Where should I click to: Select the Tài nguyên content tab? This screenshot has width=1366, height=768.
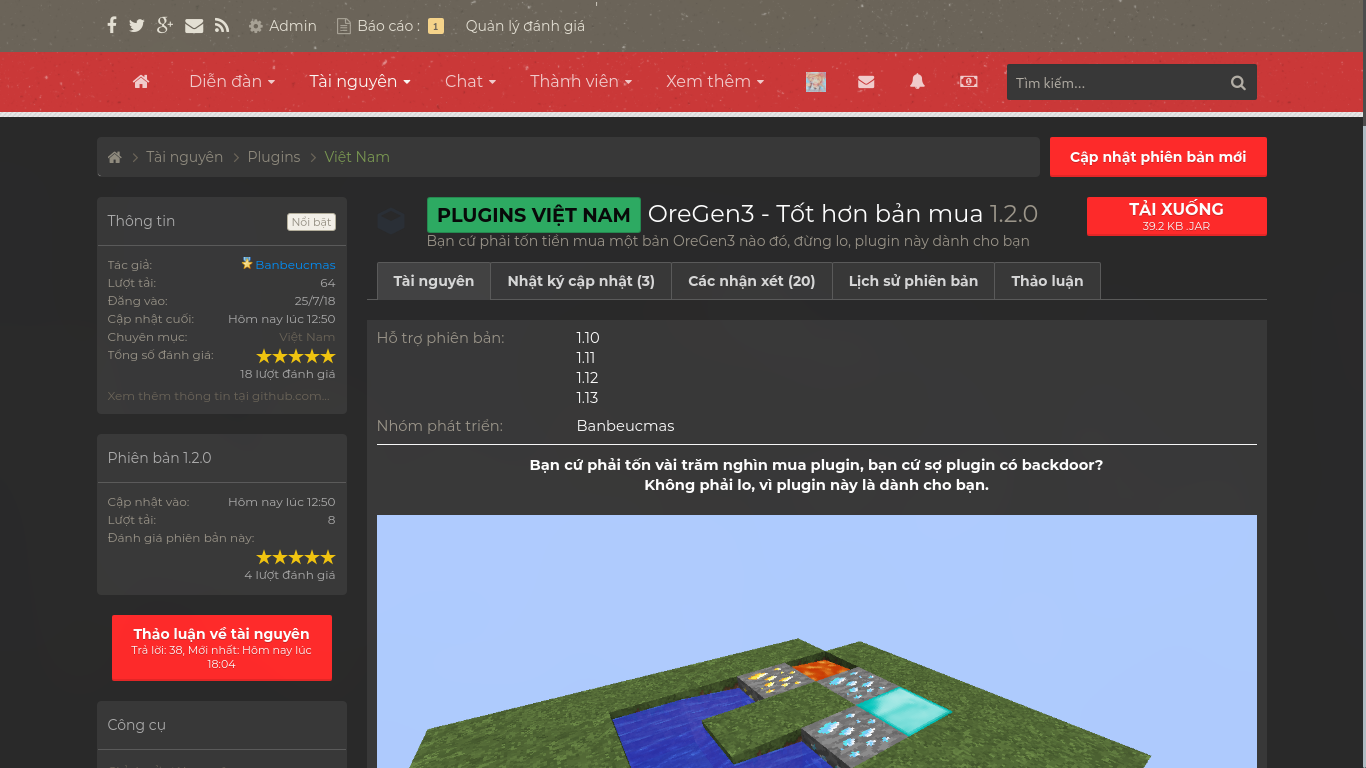click(x=434, y=281)
